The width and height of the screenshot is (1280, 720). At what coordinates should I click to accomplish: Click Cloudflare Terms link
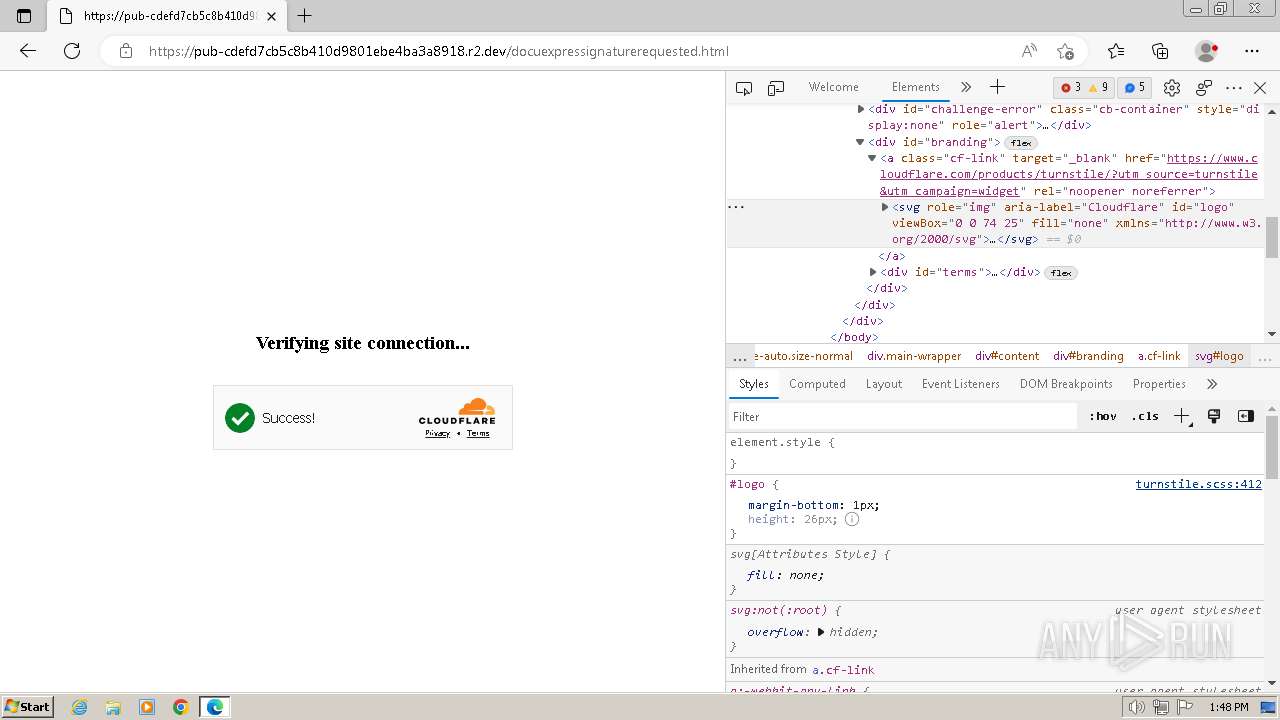tap(478, 433)
